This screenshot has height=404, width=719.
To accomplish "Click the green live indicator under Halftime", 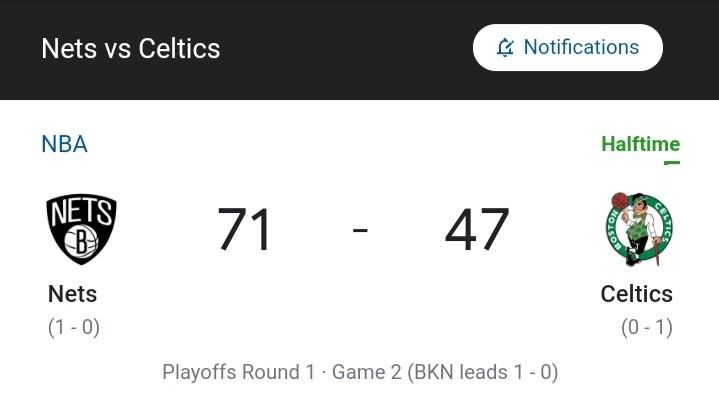I will pos(672,162).
